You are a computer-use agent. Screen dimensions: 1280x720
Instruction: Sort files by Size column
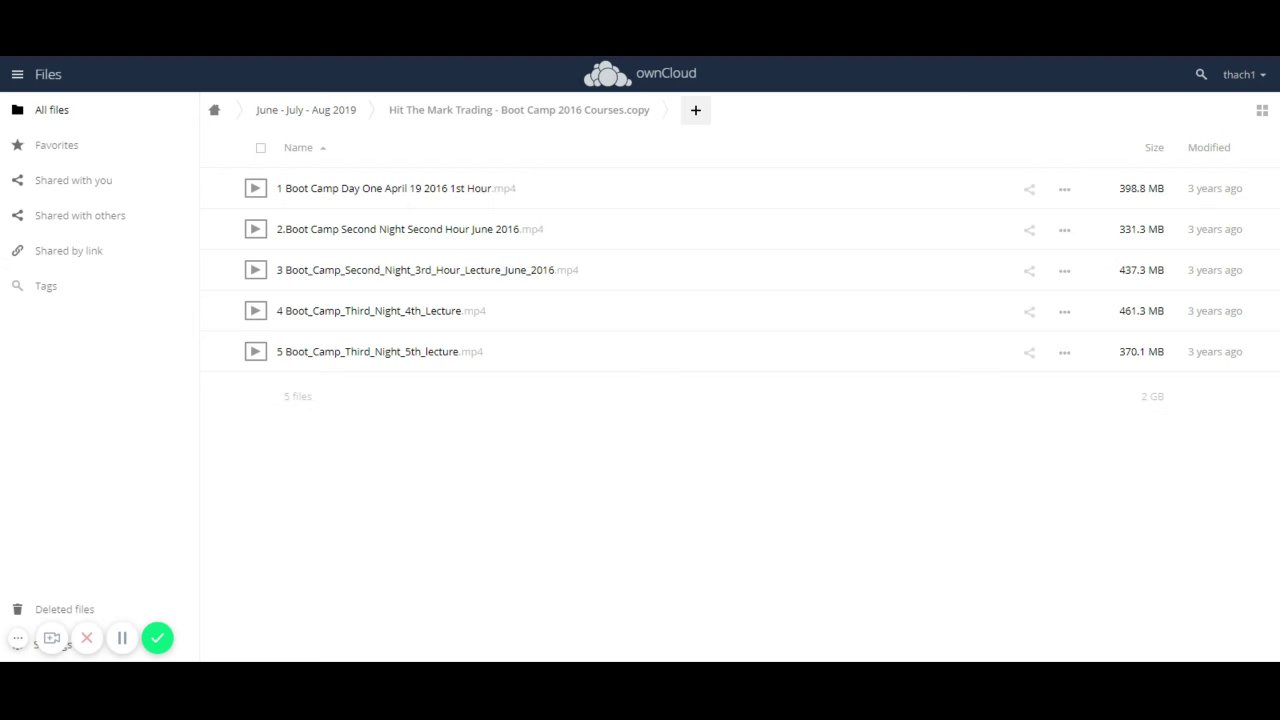coord(1154,147)
